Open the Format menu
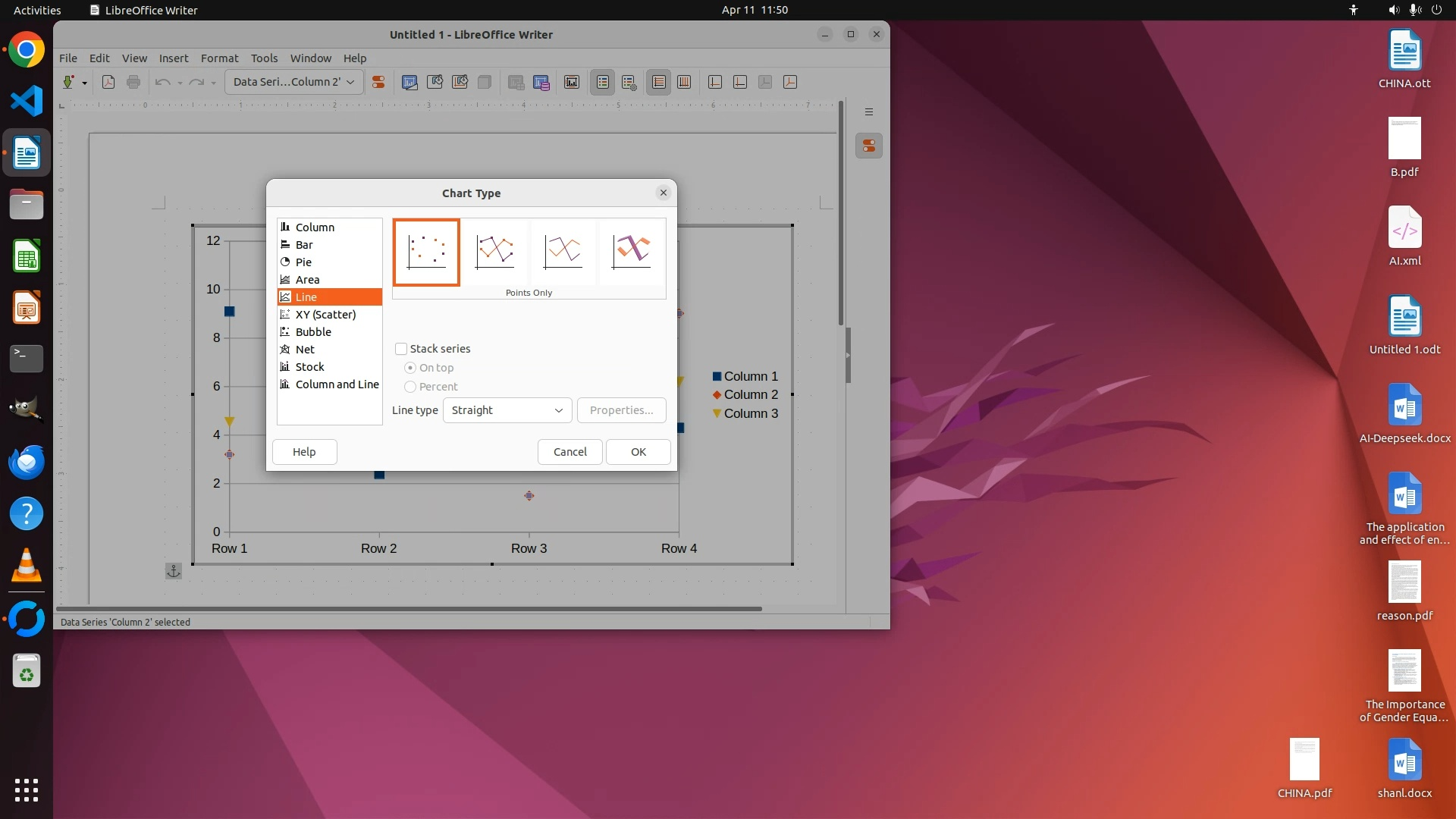 pos(219,58)
